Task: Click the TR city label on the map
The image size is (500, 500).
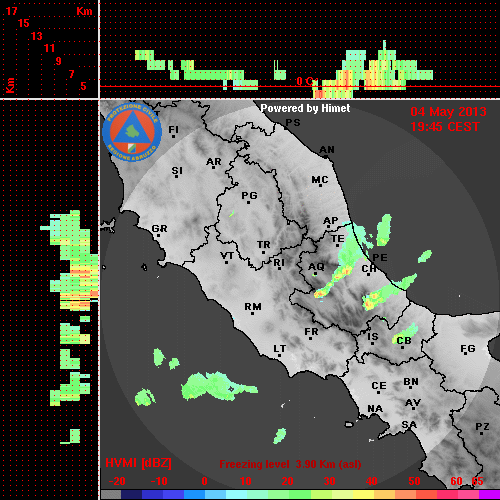Action: coord(263,245)
